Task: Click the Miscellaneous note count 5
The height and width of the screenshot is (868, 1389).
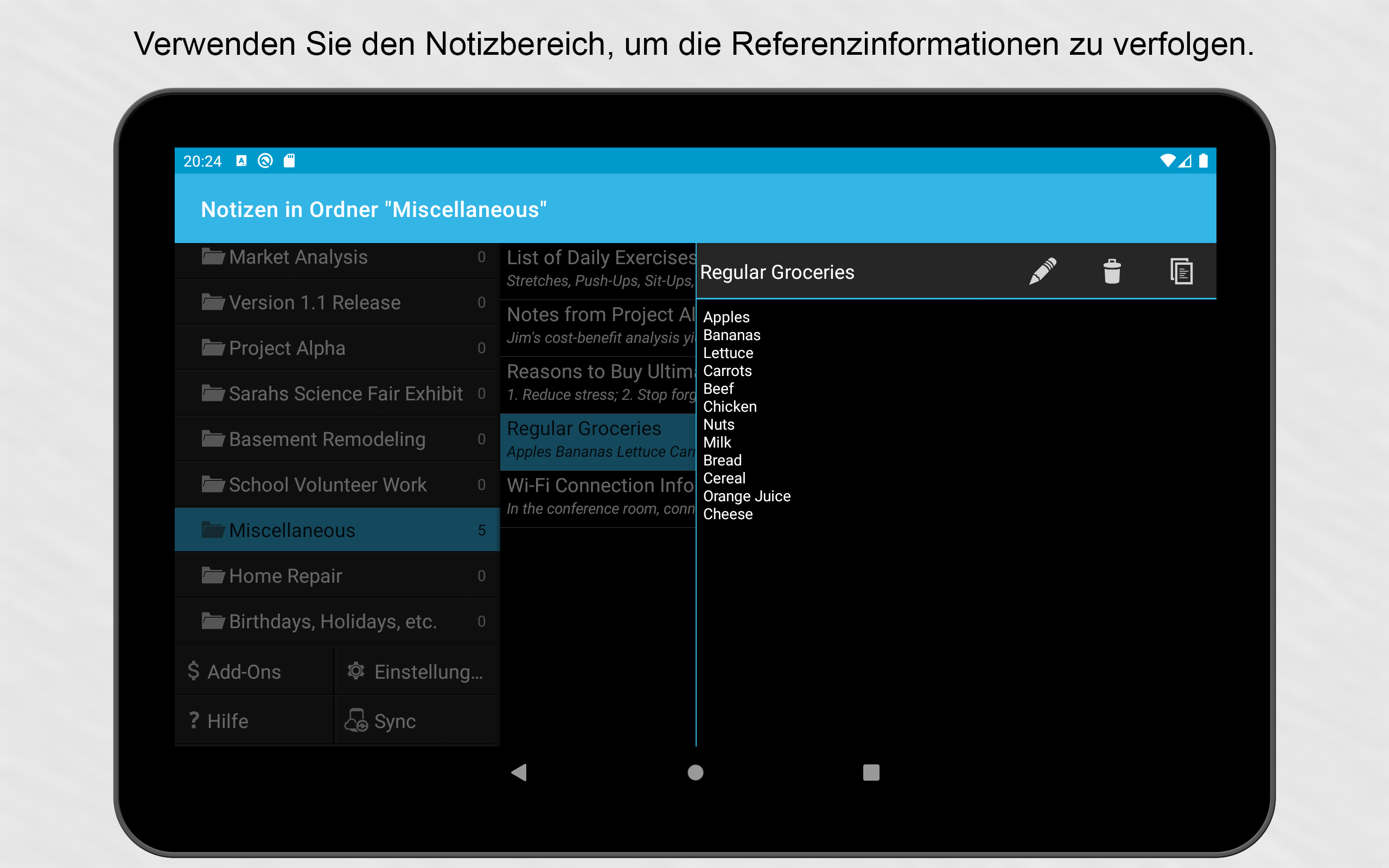Action: point(482,530)
